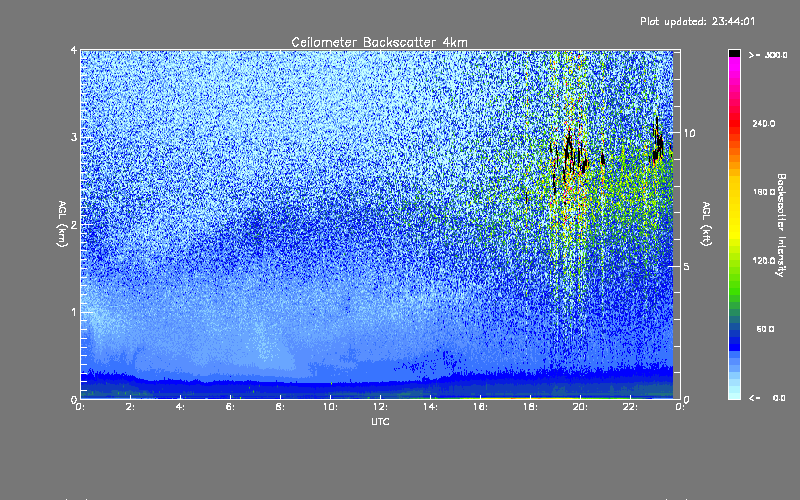Click the '8:' hour tick on the UTC axis
The image size is (800, 500).
click(280, 407)
